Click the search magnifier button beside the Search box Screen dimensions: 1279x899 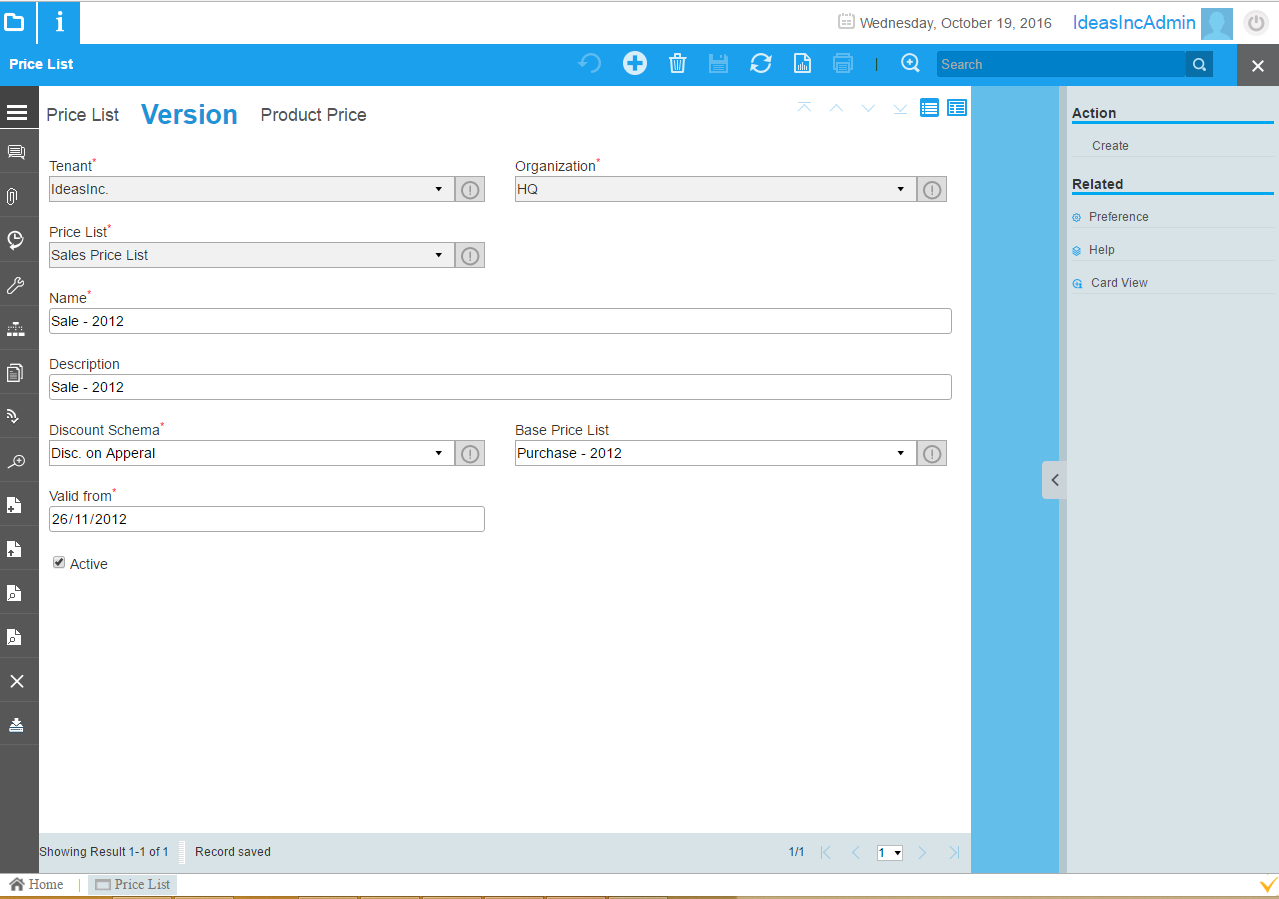pos(1198,65)
